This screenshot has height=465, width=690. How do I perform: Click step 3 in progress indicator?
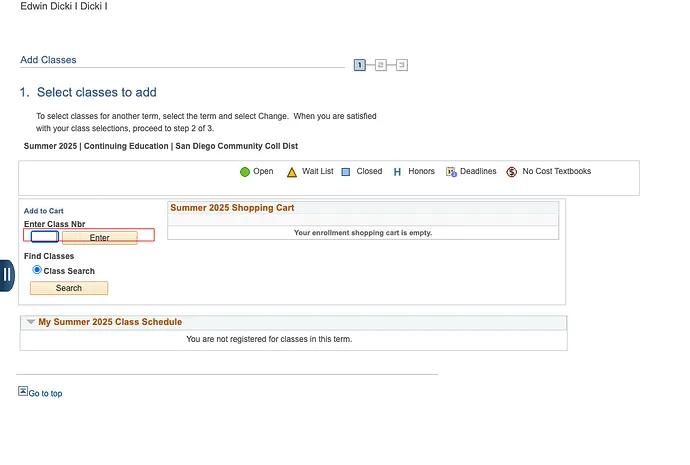point(402,65)
